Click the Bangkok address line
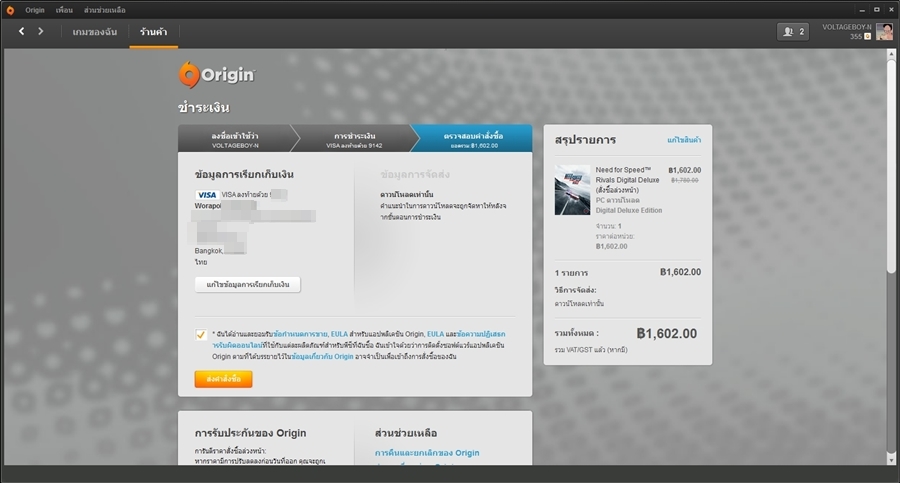The image size is (900, 483). 208,251
